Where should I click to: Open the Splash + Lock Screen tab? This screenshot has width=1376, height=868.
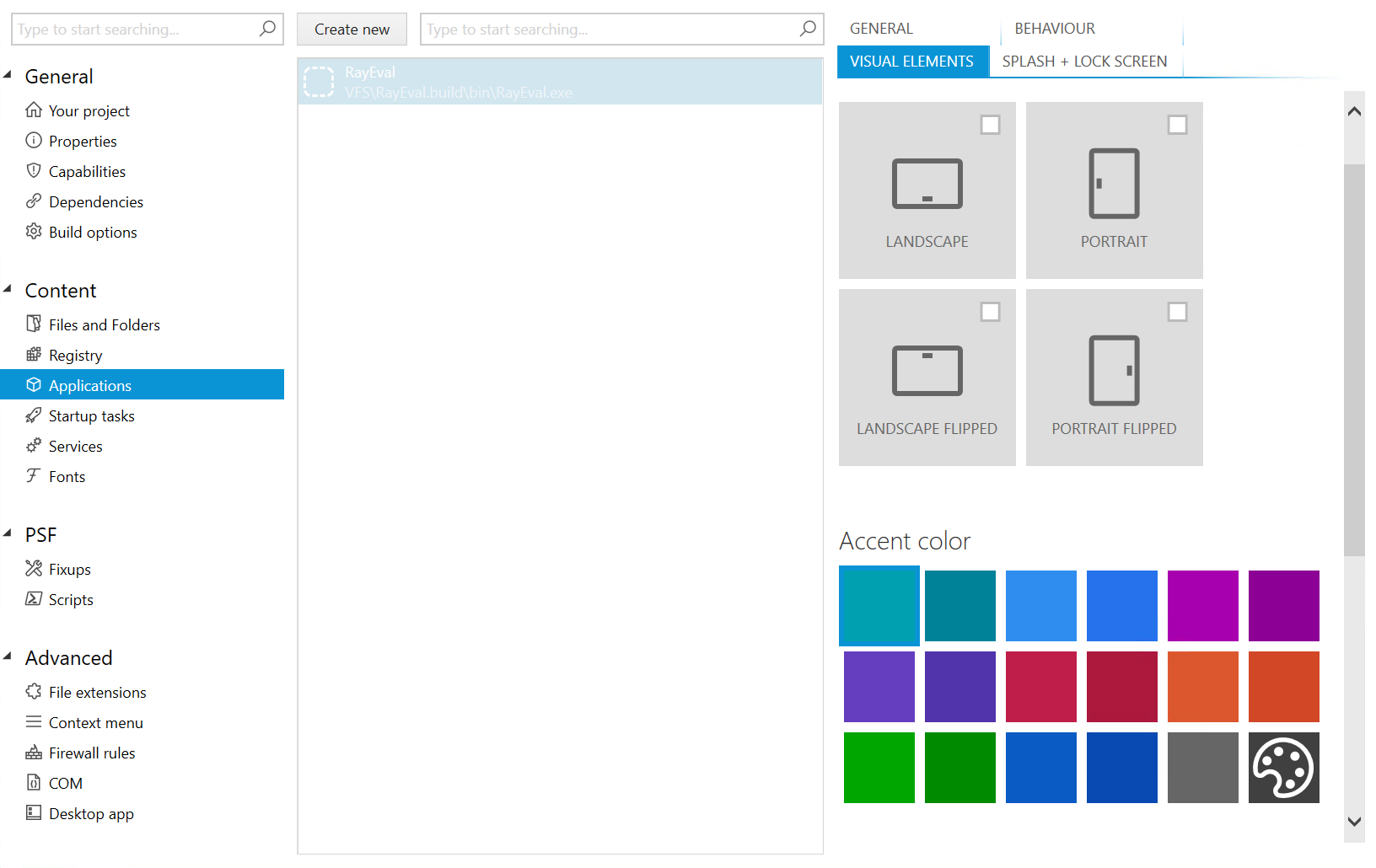(x=1085, y=61)
